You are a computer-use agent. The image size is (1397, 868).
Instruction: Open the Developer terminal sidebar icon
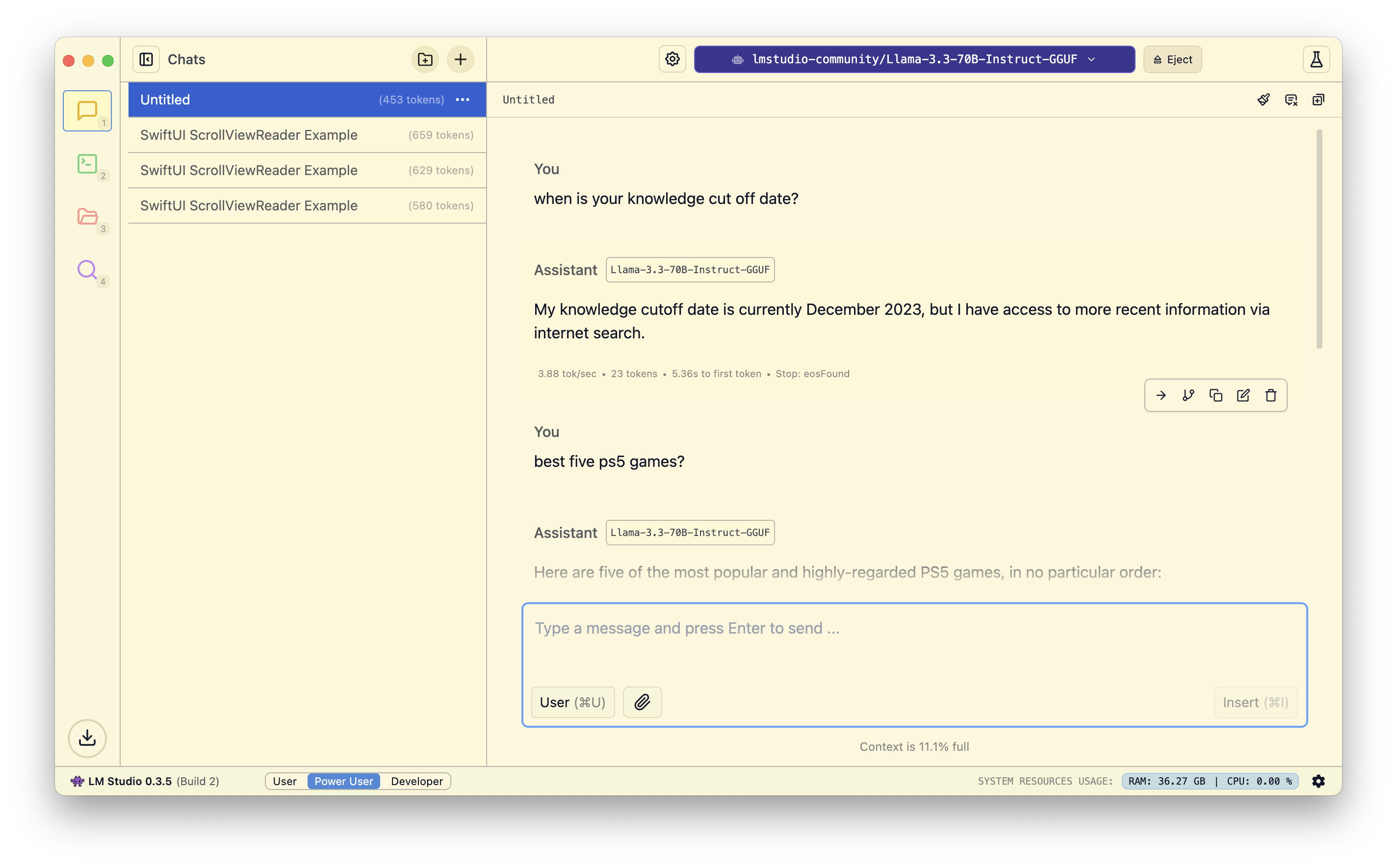point(87,164)
